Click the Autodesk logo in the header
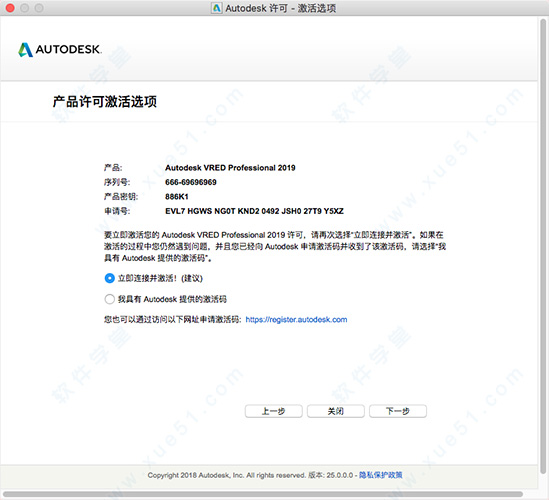 (x=60, y=49)
